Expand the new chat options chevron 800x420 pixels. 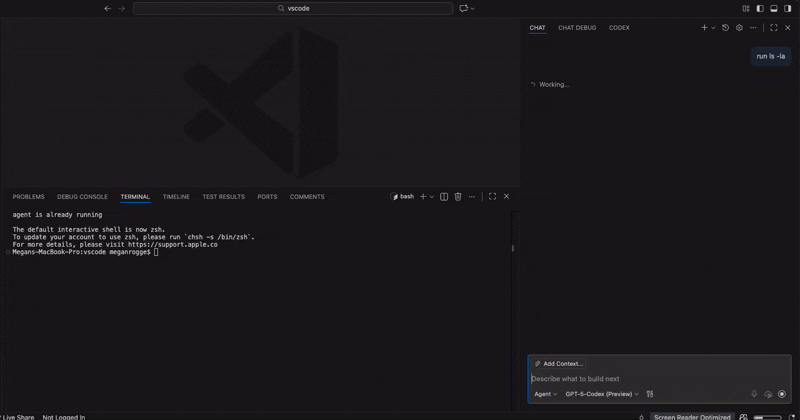(x=713, y=28)
